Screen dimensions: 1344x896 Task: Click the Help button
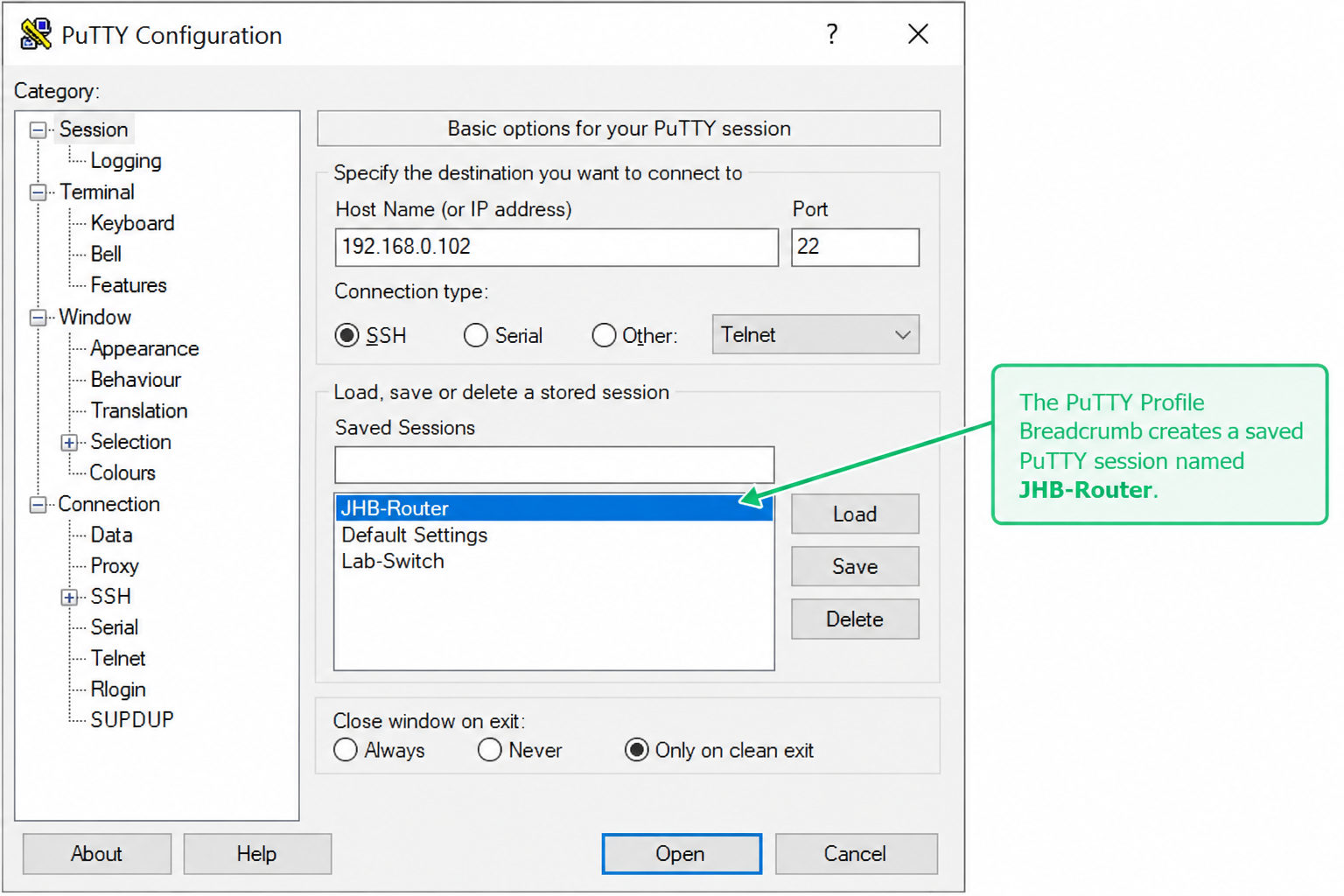point(257,853)
